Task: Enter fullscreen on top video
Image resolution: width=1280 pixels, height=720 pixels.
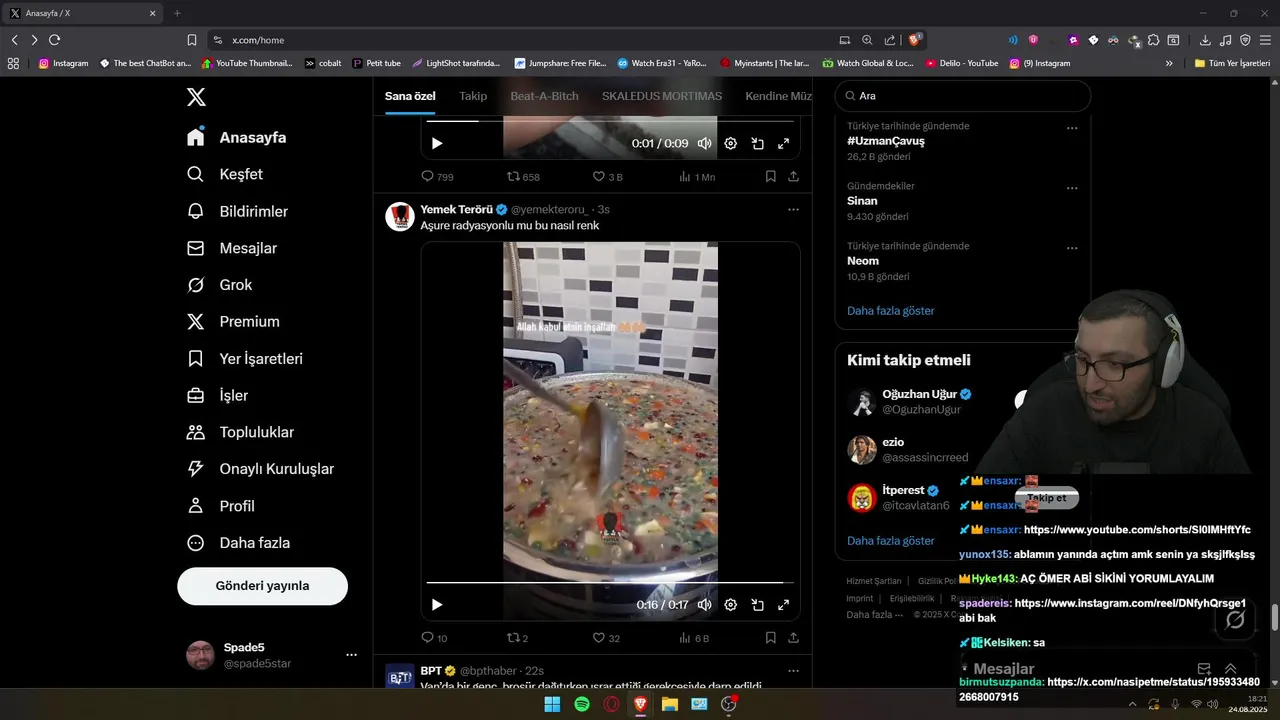Action: click(784, 144)
